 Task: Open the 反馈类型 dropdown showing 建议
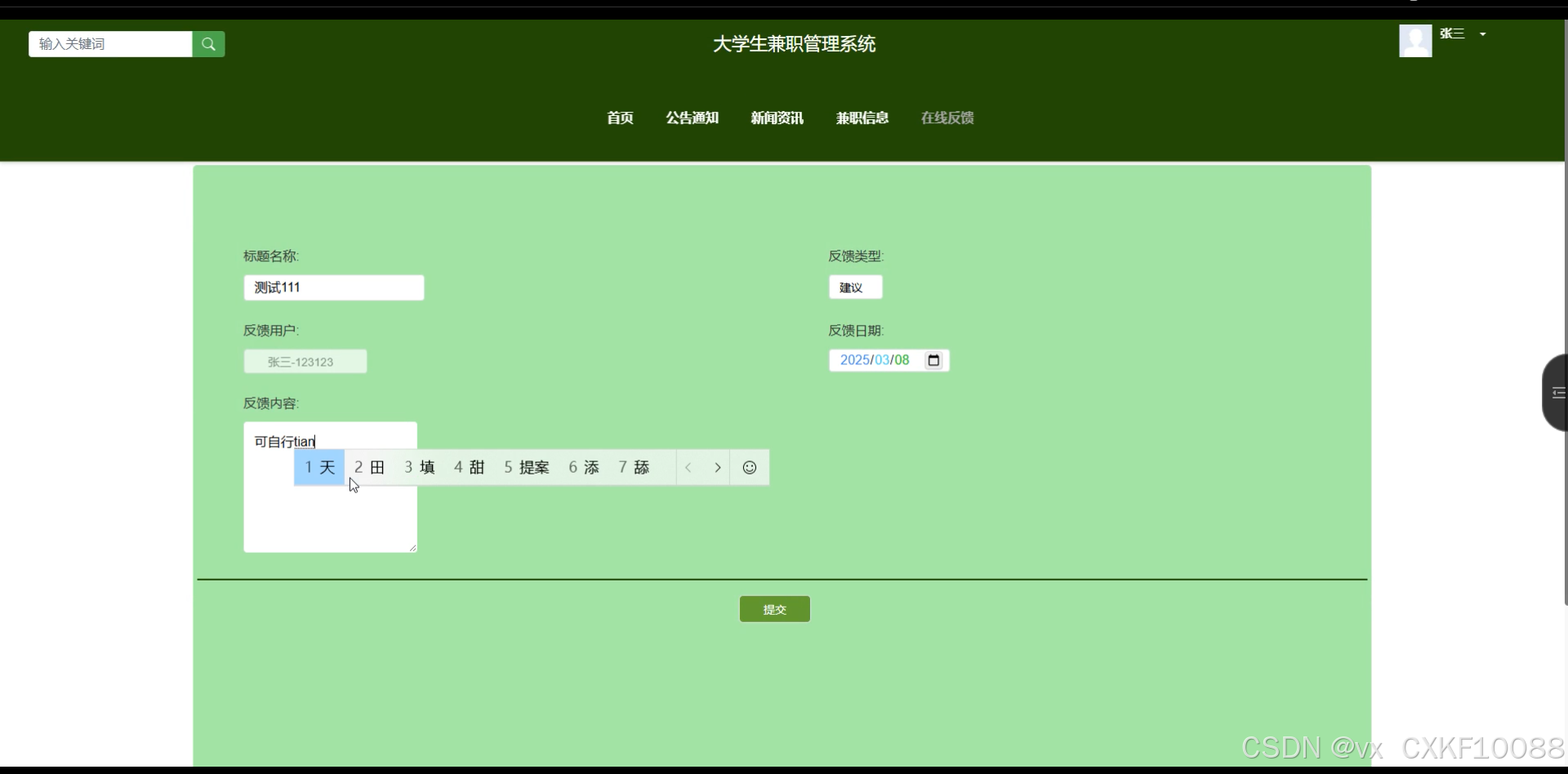[x=855, y=287]
